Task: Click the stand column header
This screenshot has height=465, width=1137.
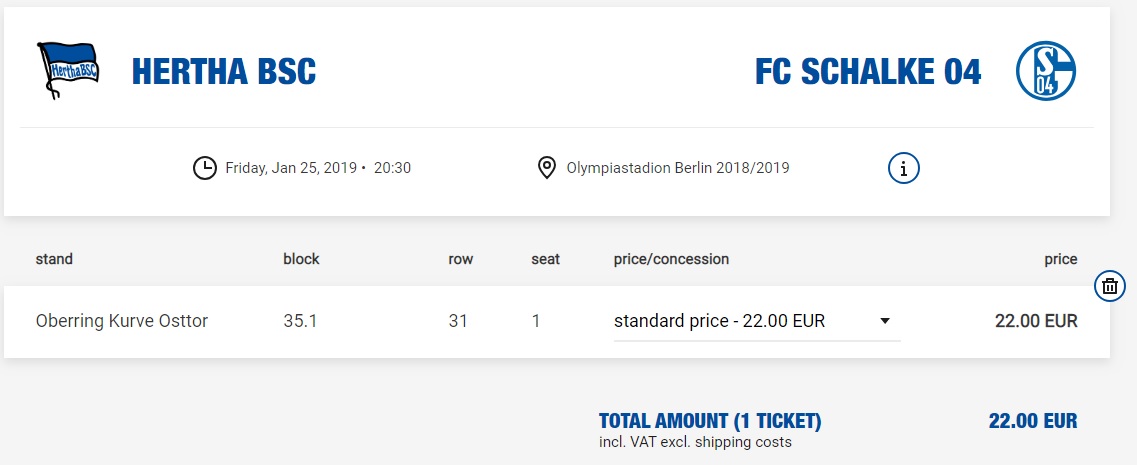Action: [54, 259]
